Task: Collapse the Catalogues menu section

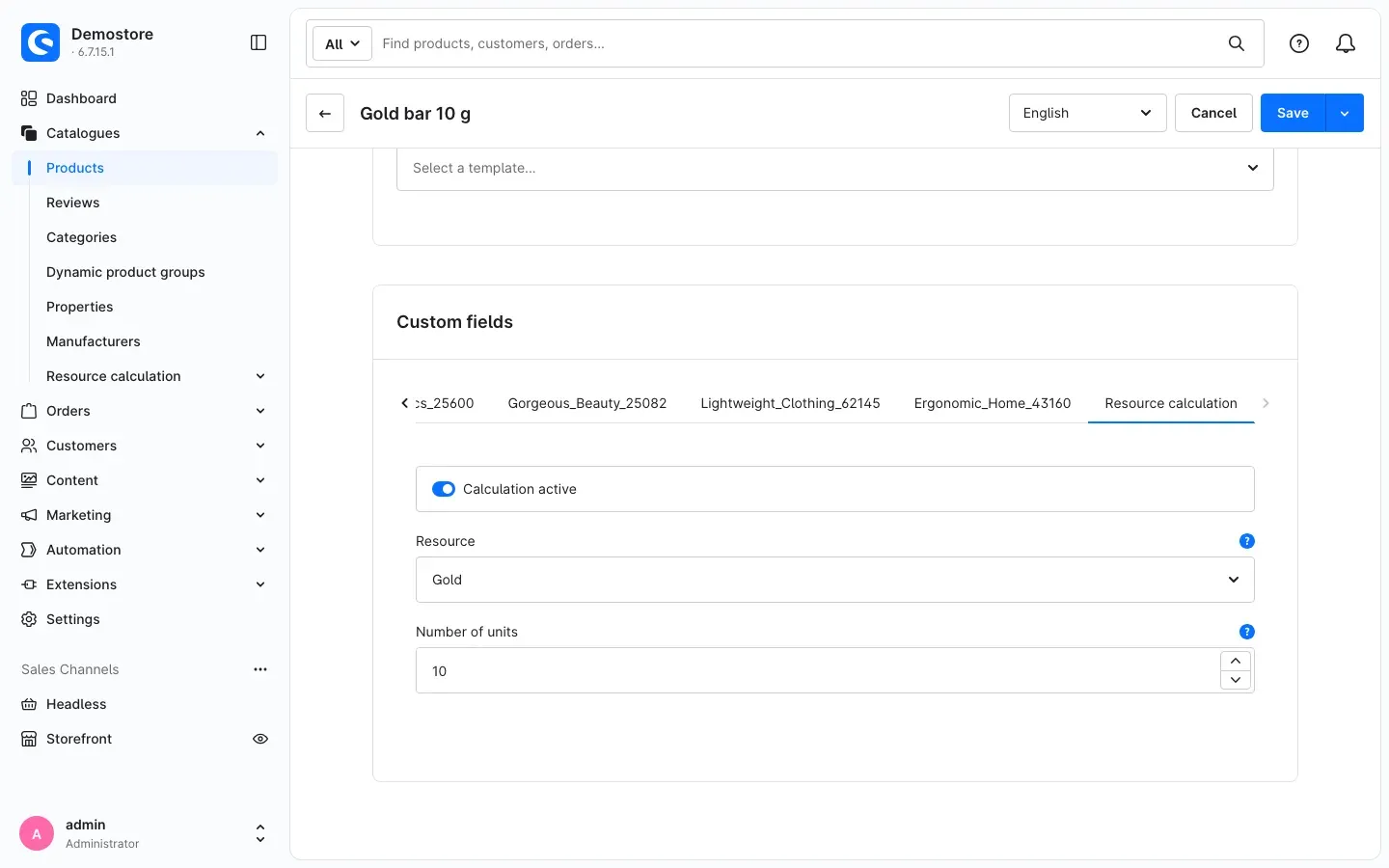Action: pos(260,133)
